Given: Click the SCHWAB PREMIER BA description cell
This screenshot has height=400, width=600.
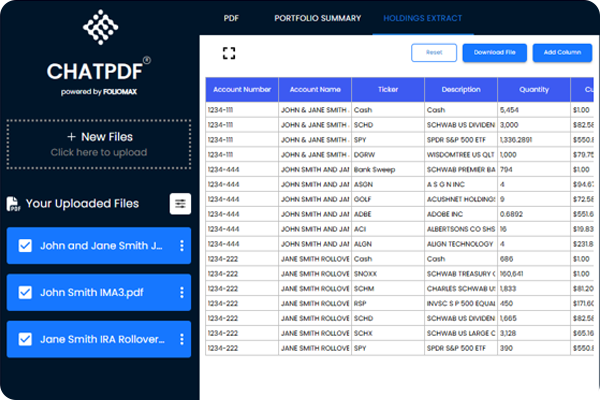Looking at the screenshot, I should (461, 170).
